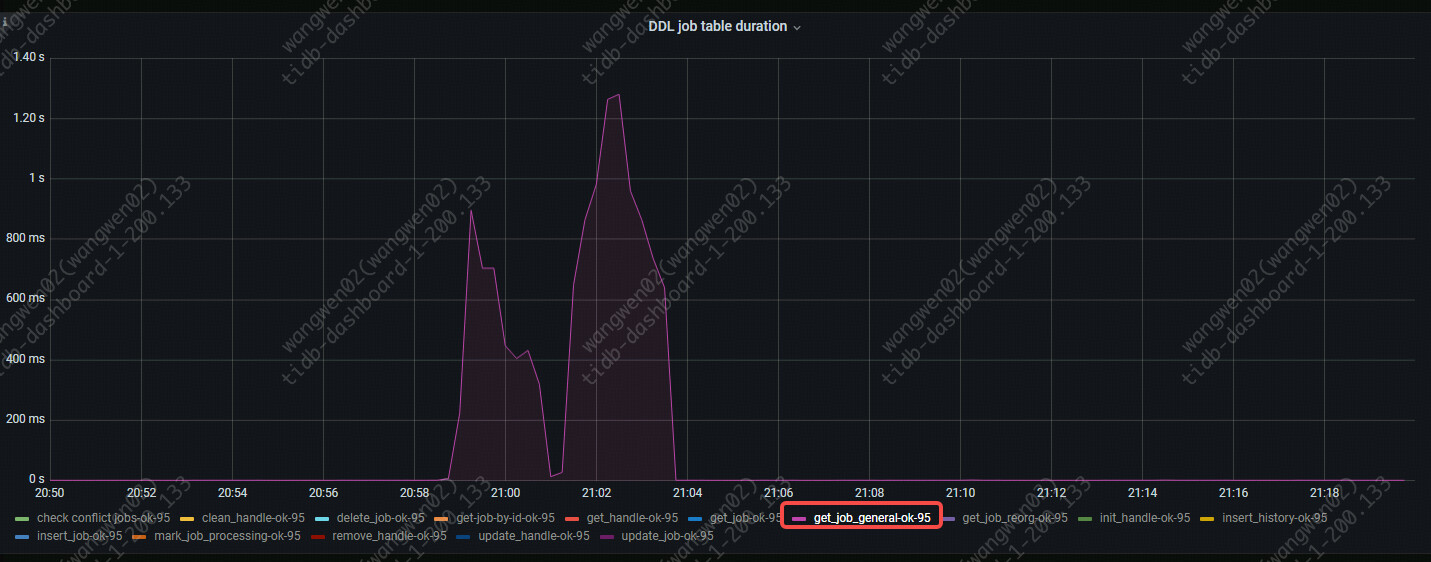The width and height of the screenshot is (1431, 562).
Task: Click the 21:04 time axis label
Action: 687,494
